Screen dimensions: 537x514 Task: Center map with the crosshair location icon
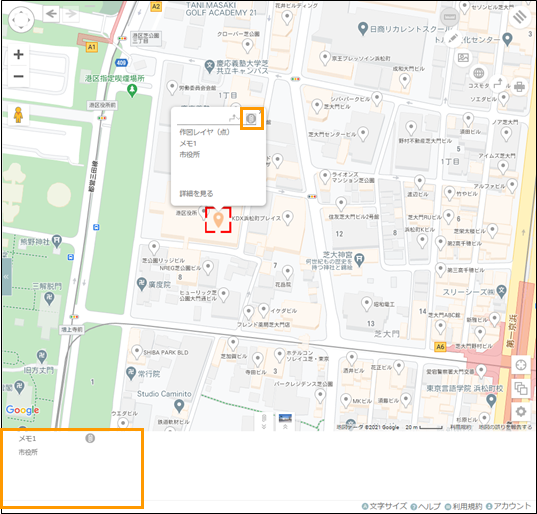click(521, 365)
